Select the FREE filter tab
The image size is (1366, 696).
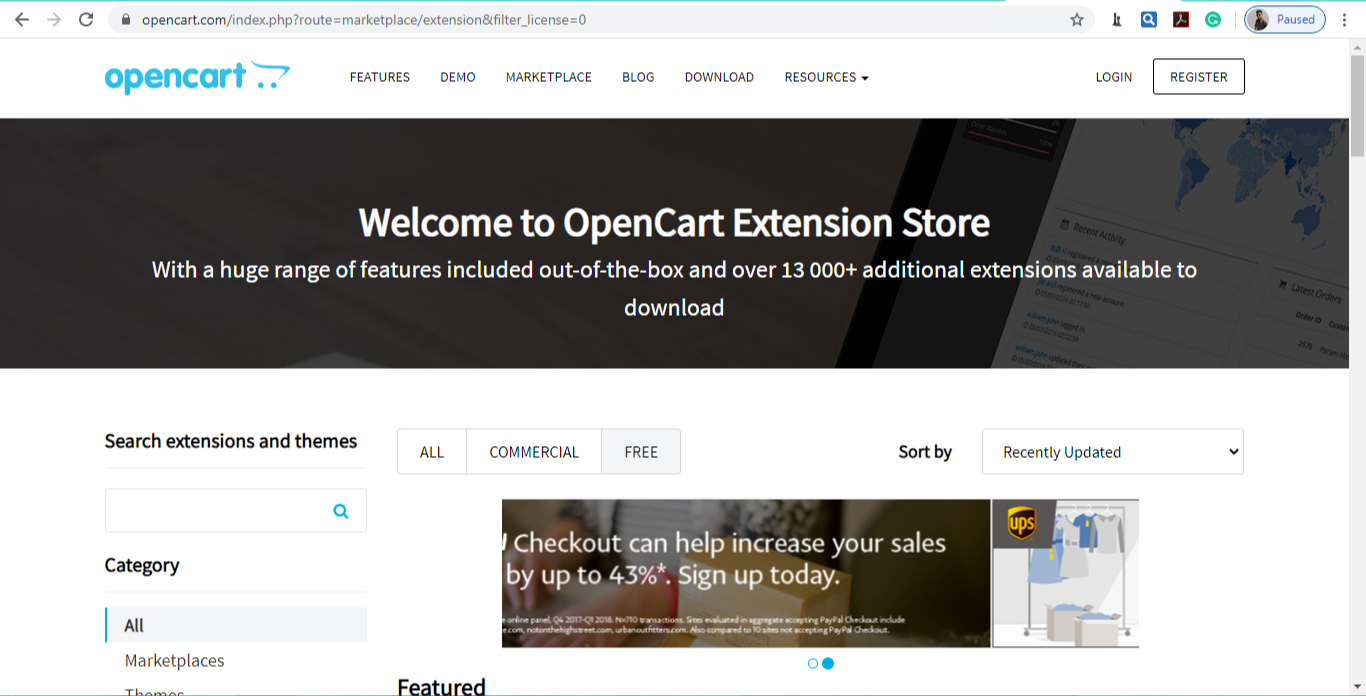pyautogui.click(x=641, y=452)
